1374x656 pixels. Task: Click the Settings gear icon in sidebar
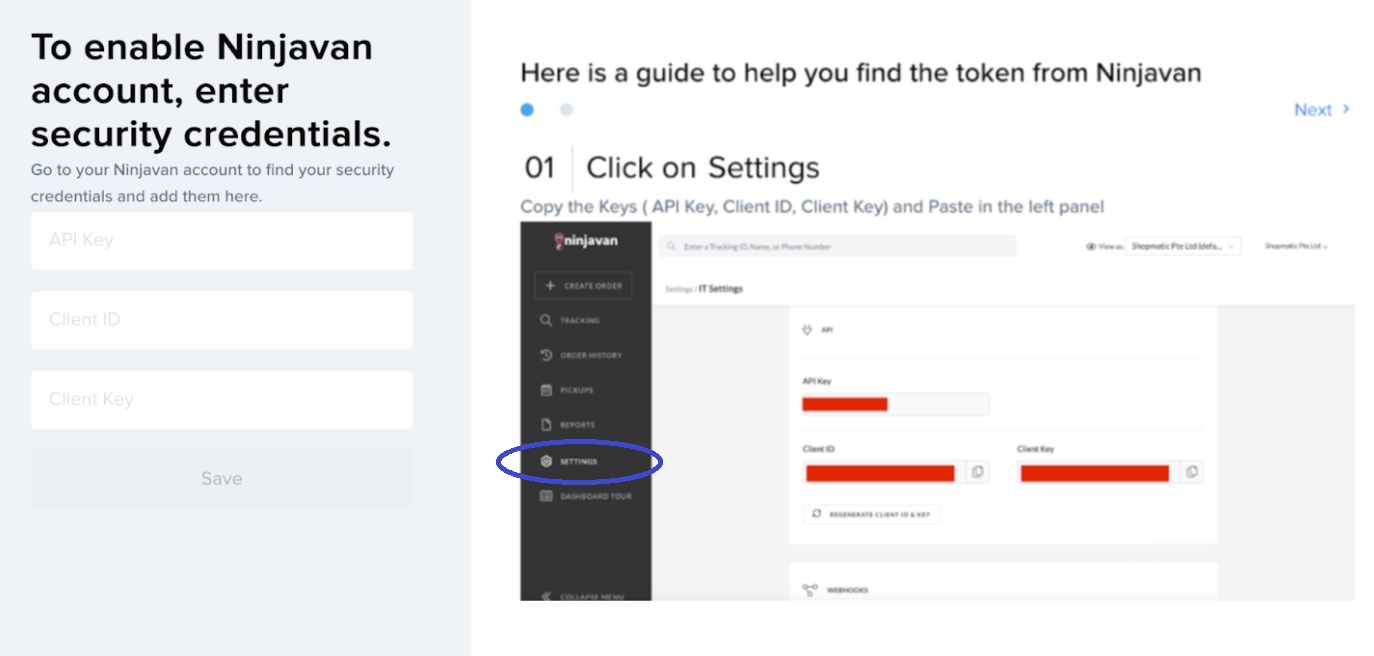click(x=546, y=461)
